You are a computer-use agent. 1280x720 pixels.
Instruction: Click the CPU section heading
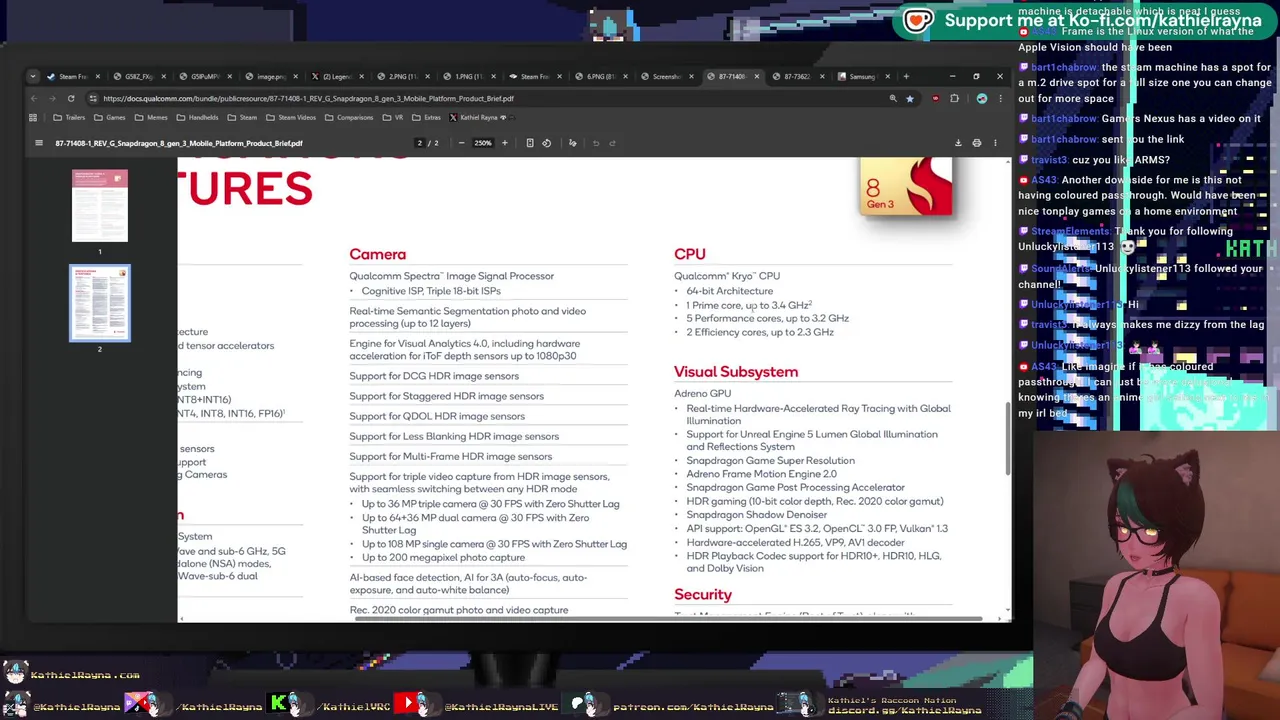point(690,254)
